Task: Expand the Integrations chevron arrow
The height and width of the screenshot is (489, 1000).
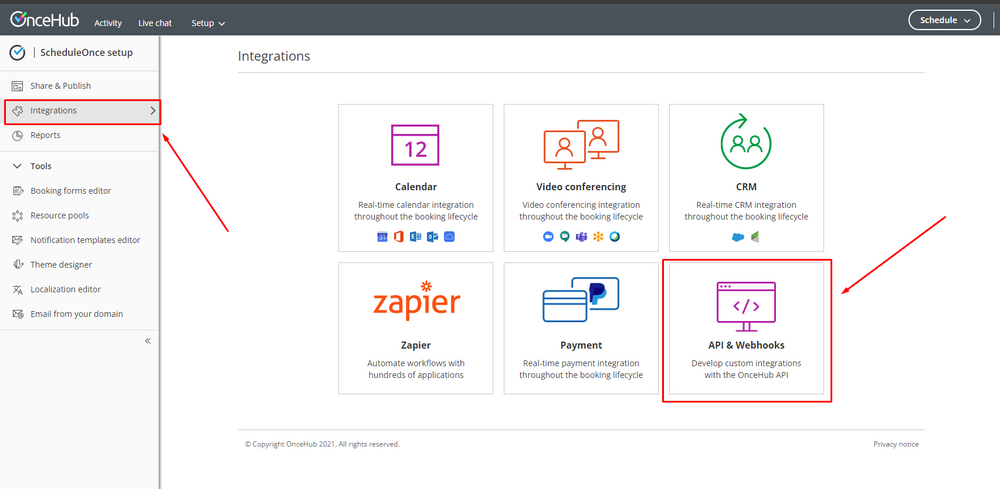Action: (152, 110)
